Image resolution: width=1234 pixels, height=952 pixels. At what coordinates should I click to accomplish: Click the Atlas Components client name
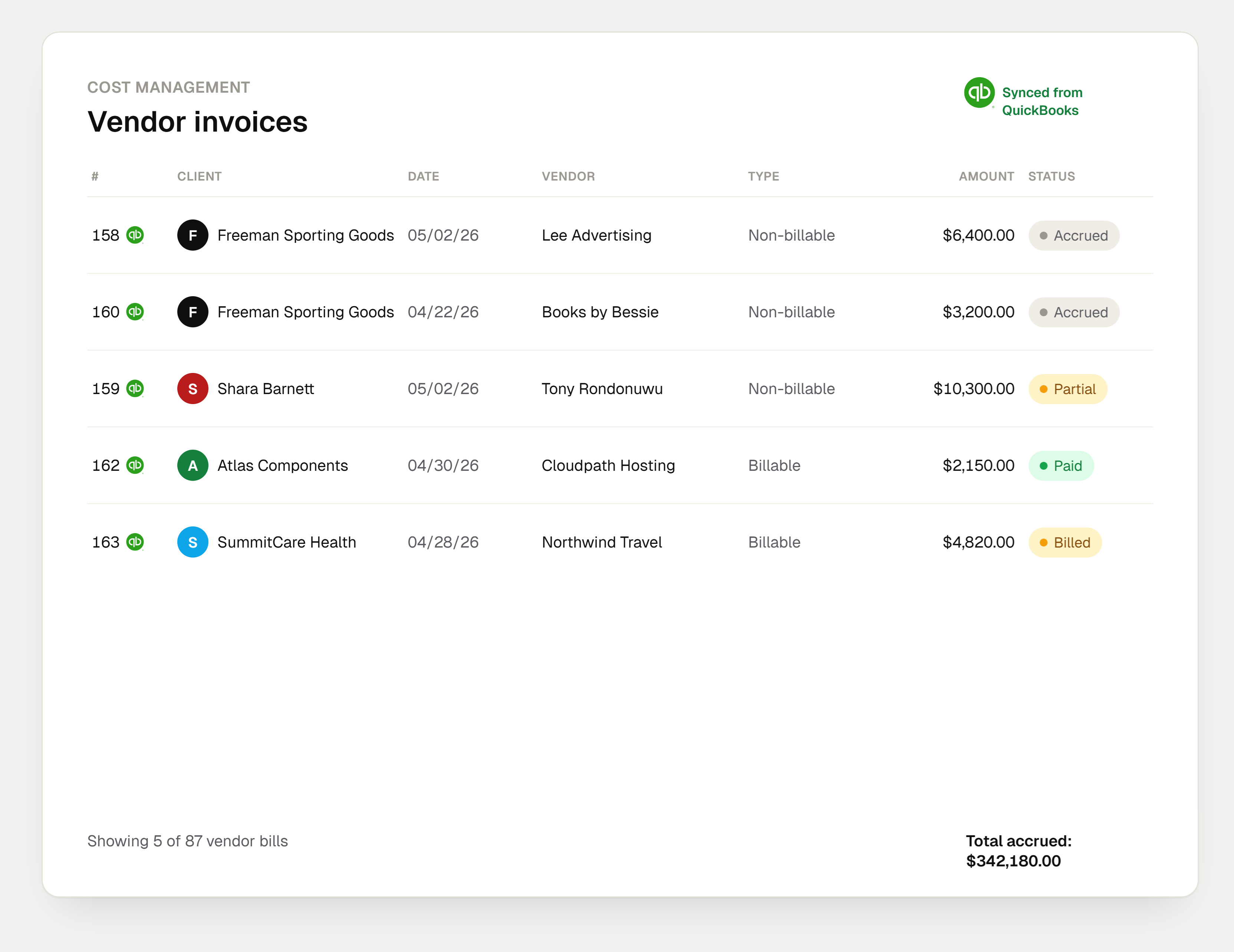coord(283,465)
